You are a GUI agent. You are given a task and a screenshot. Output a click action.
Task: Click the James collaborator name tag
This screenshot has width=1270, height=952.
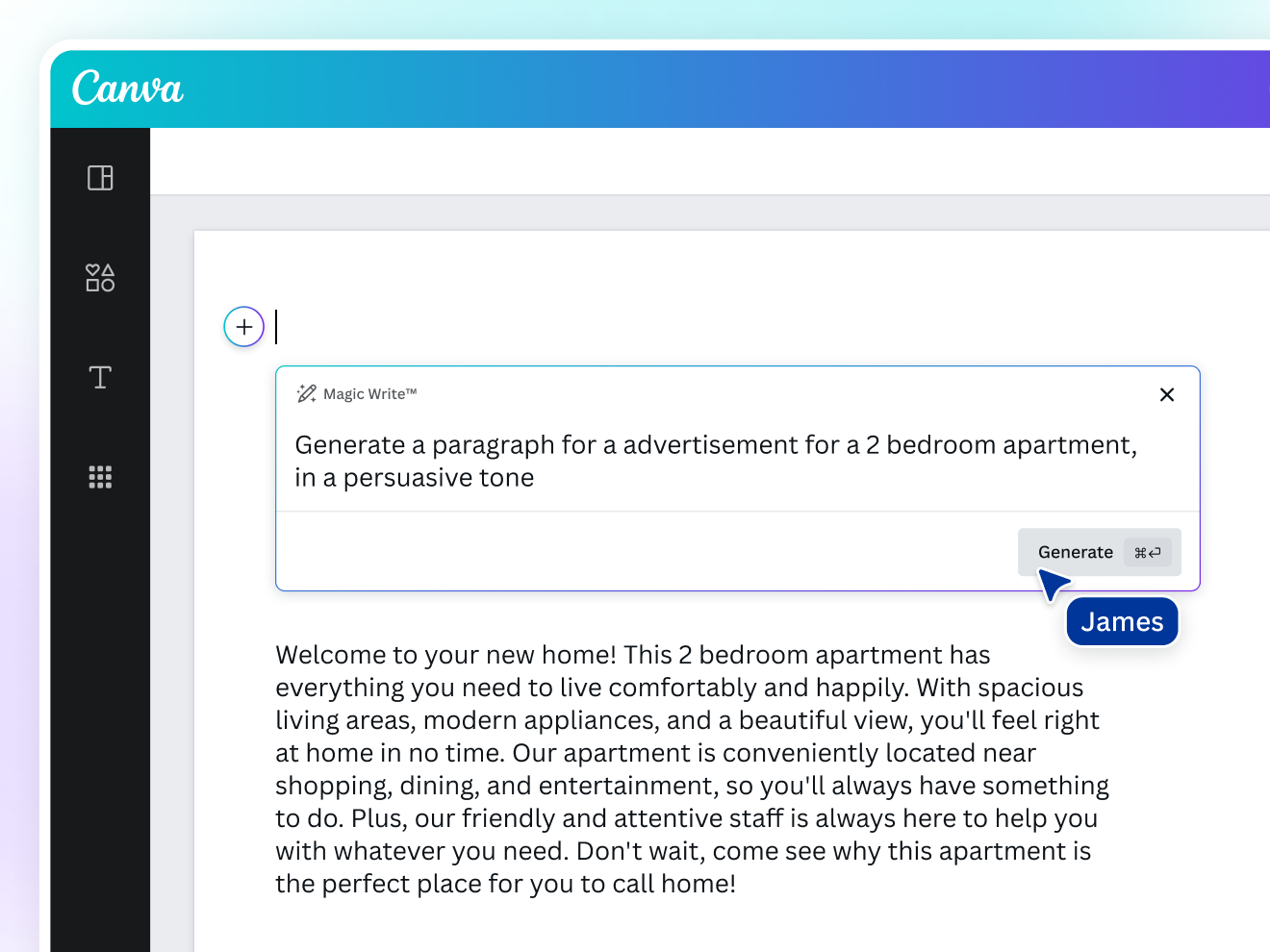tap(1122, 622)
